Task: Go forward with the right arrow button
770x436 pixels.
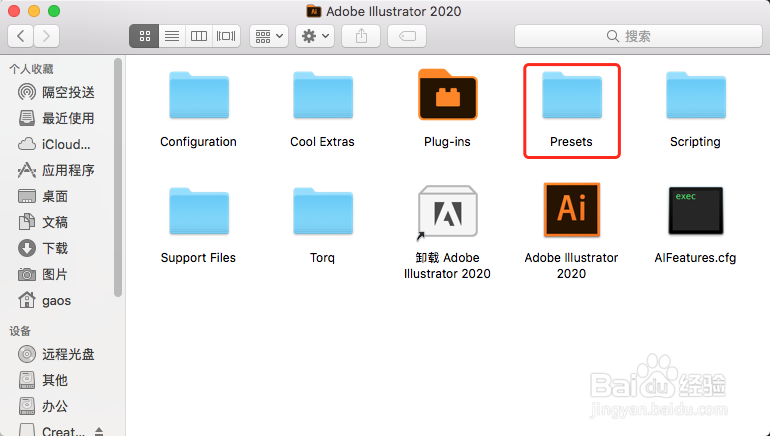Action: tap(47, 36)
